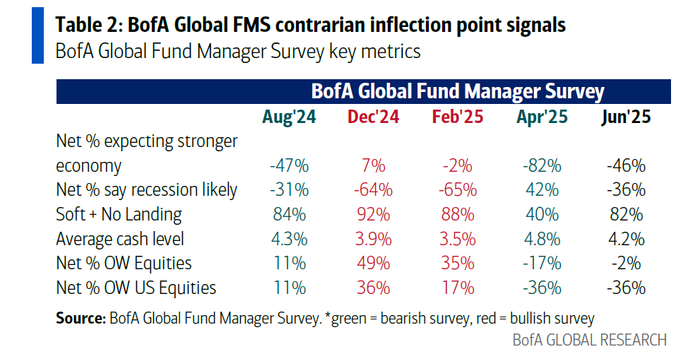Click the Net % OW US Equities label
700x364 pixels.
click(136, 288)
